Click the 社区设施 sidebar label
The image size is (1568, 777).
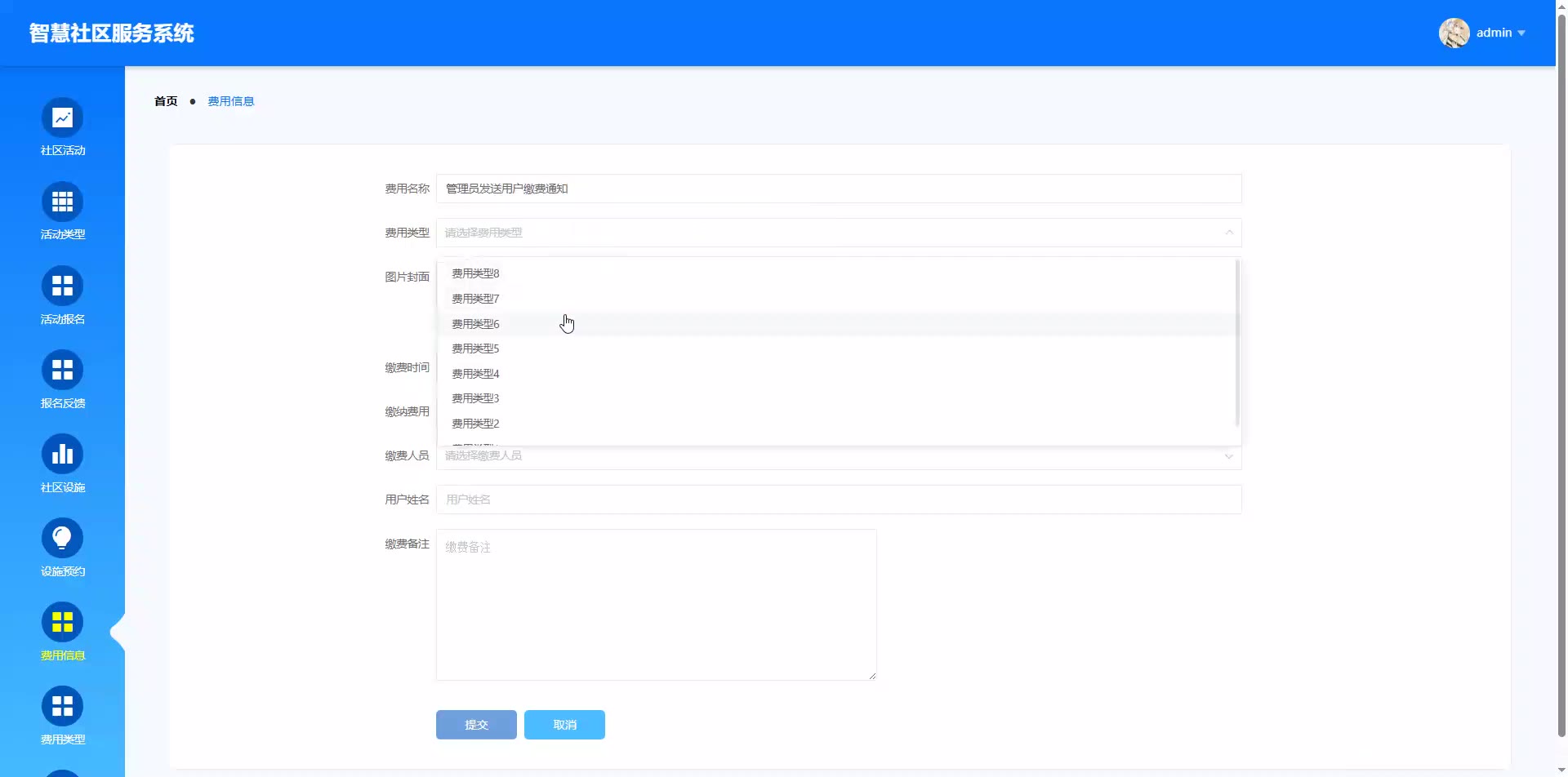pos(63,487)
